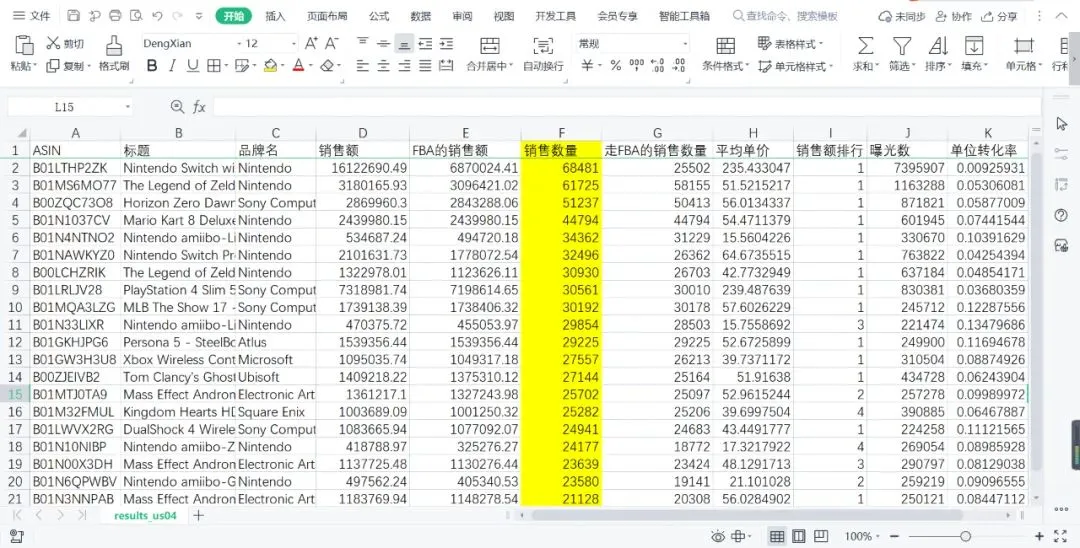This screenshot has width=1080, height=548.
Task: Toggle bottom vertical alignment
Action: click(x=404, y=43)
